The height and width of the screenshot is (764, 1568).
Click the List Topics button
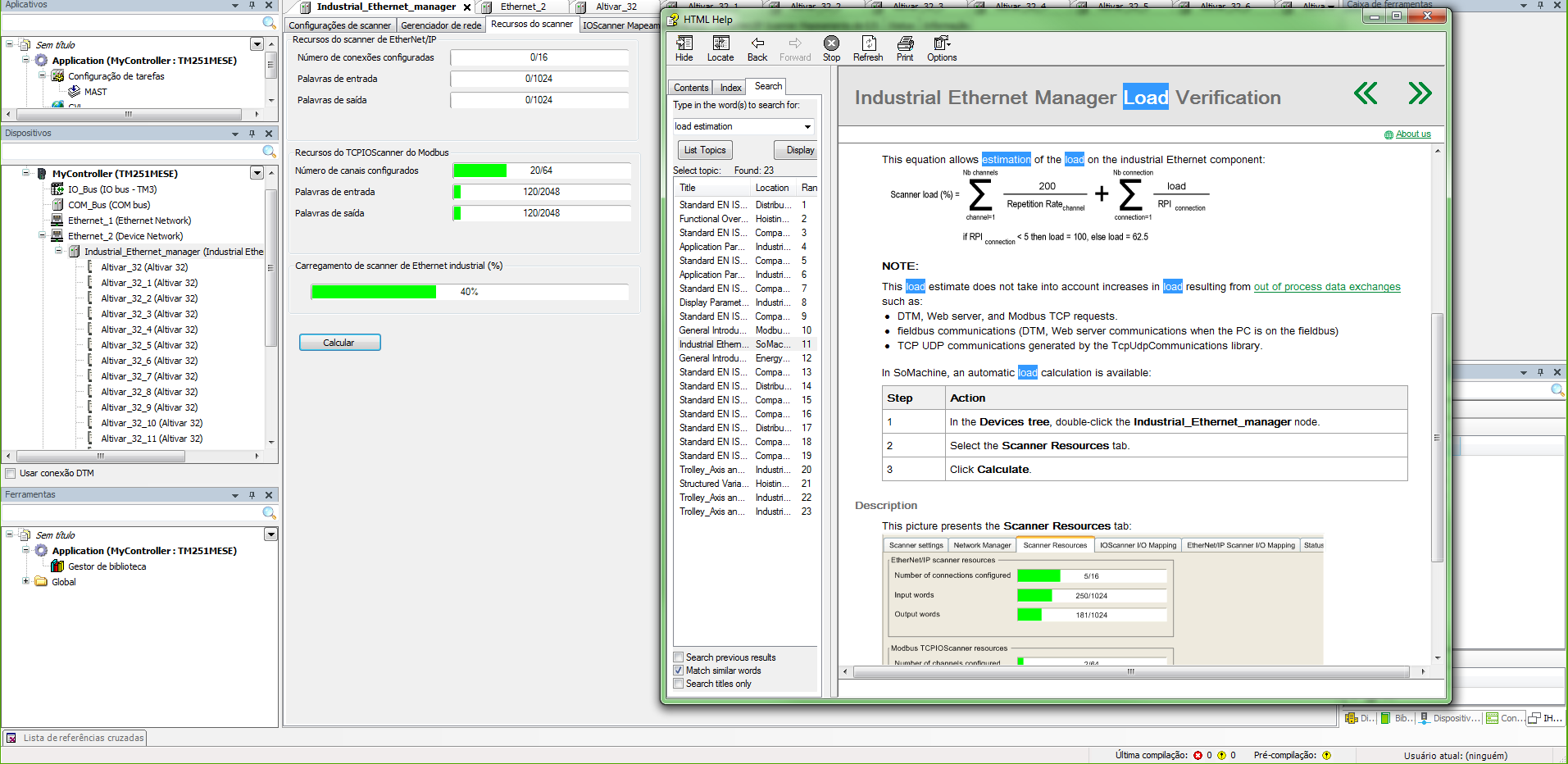click(705, 150)
